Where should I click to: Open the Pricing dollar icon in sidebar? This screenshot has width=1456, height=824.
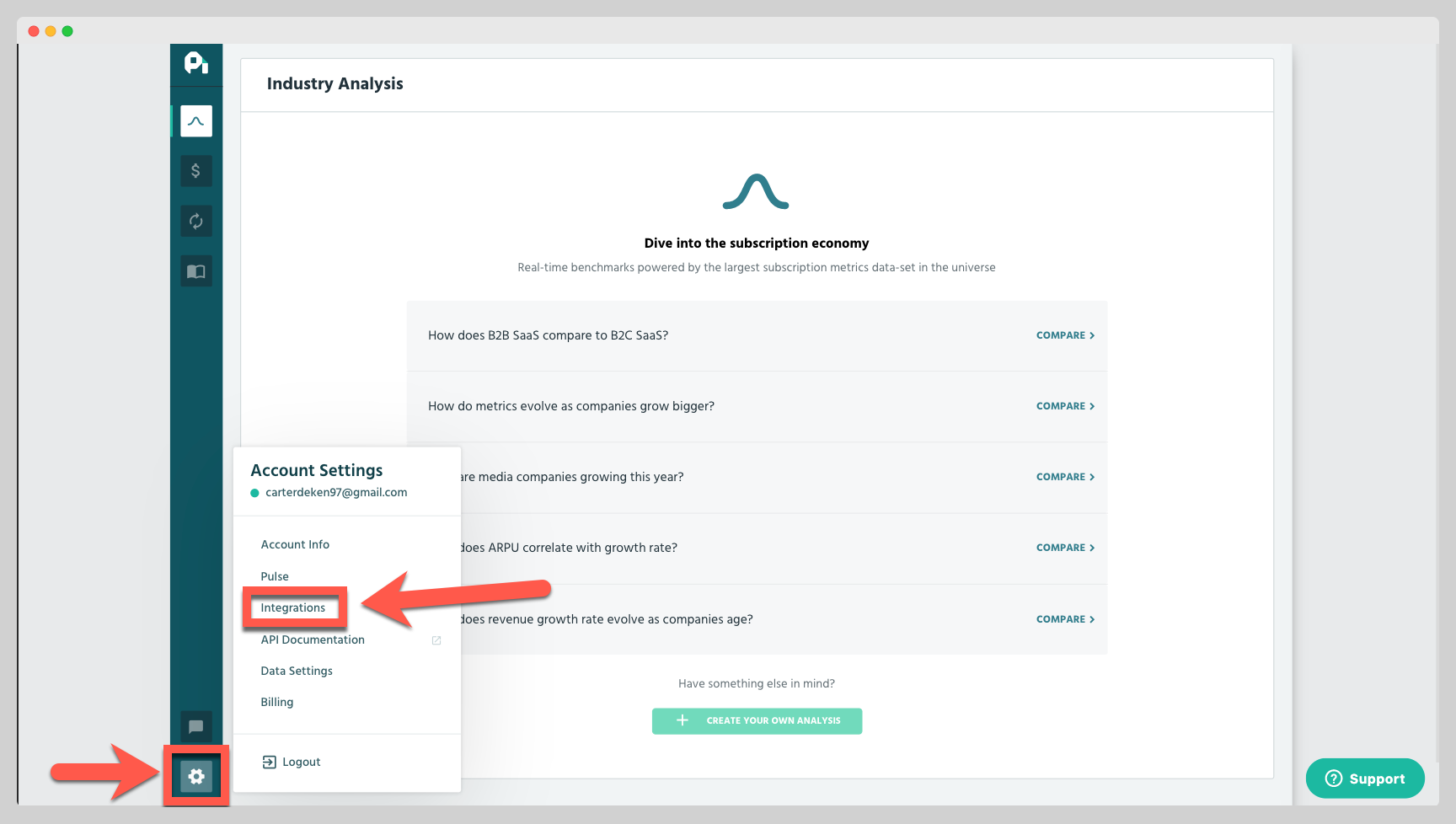pyautogui.click(x=195, y=170)
